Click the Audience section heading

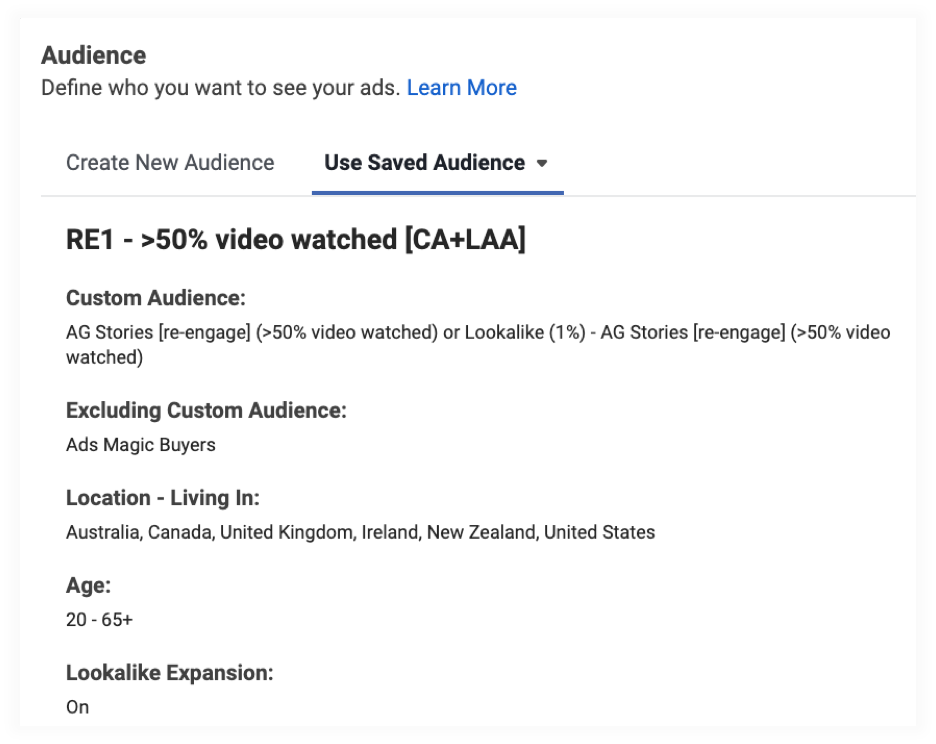pos(93,55)
